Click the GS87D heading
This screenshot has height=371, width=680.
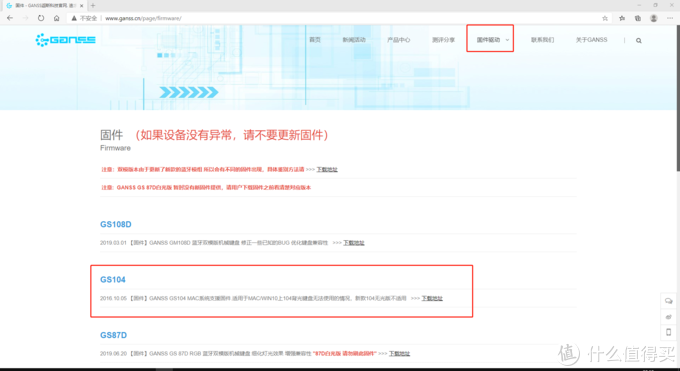tap(114, 335)
